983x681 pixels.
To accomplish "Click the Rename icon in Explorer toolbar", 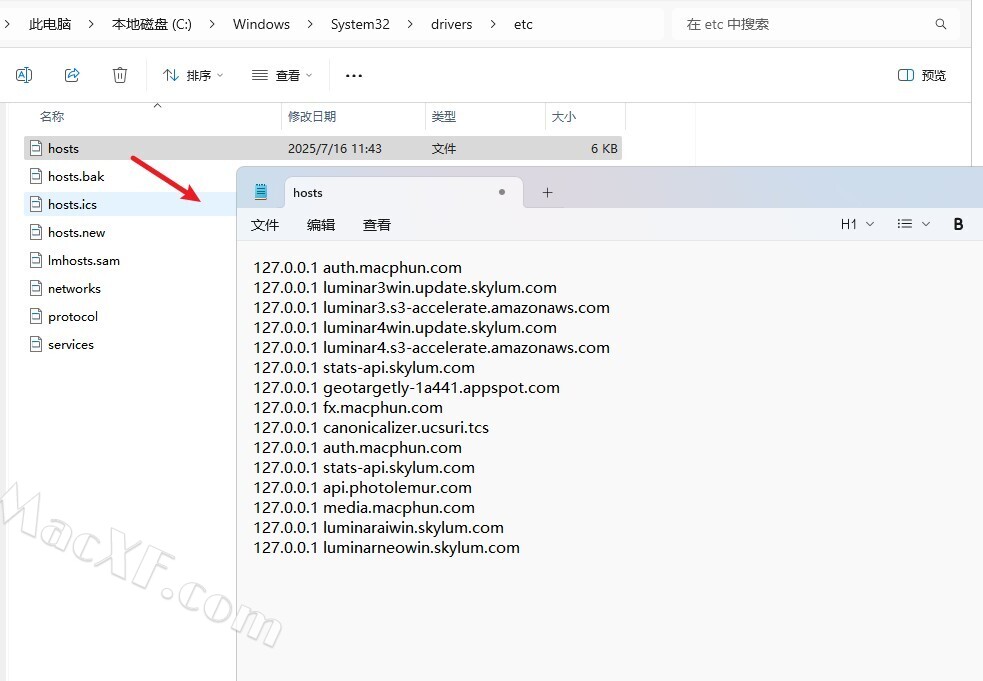I will point(24,75).
